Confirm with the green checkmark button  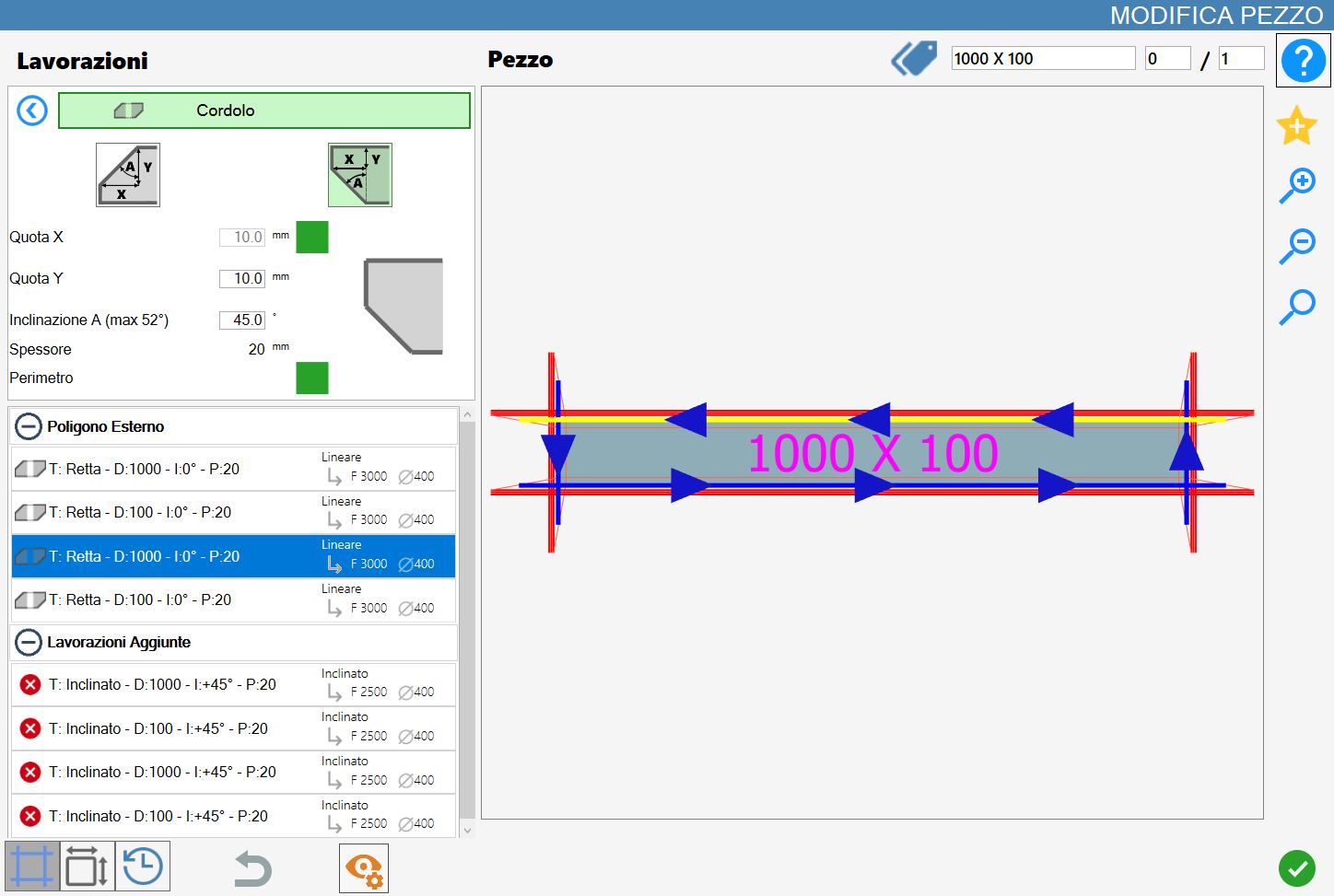coord(1297,867)
